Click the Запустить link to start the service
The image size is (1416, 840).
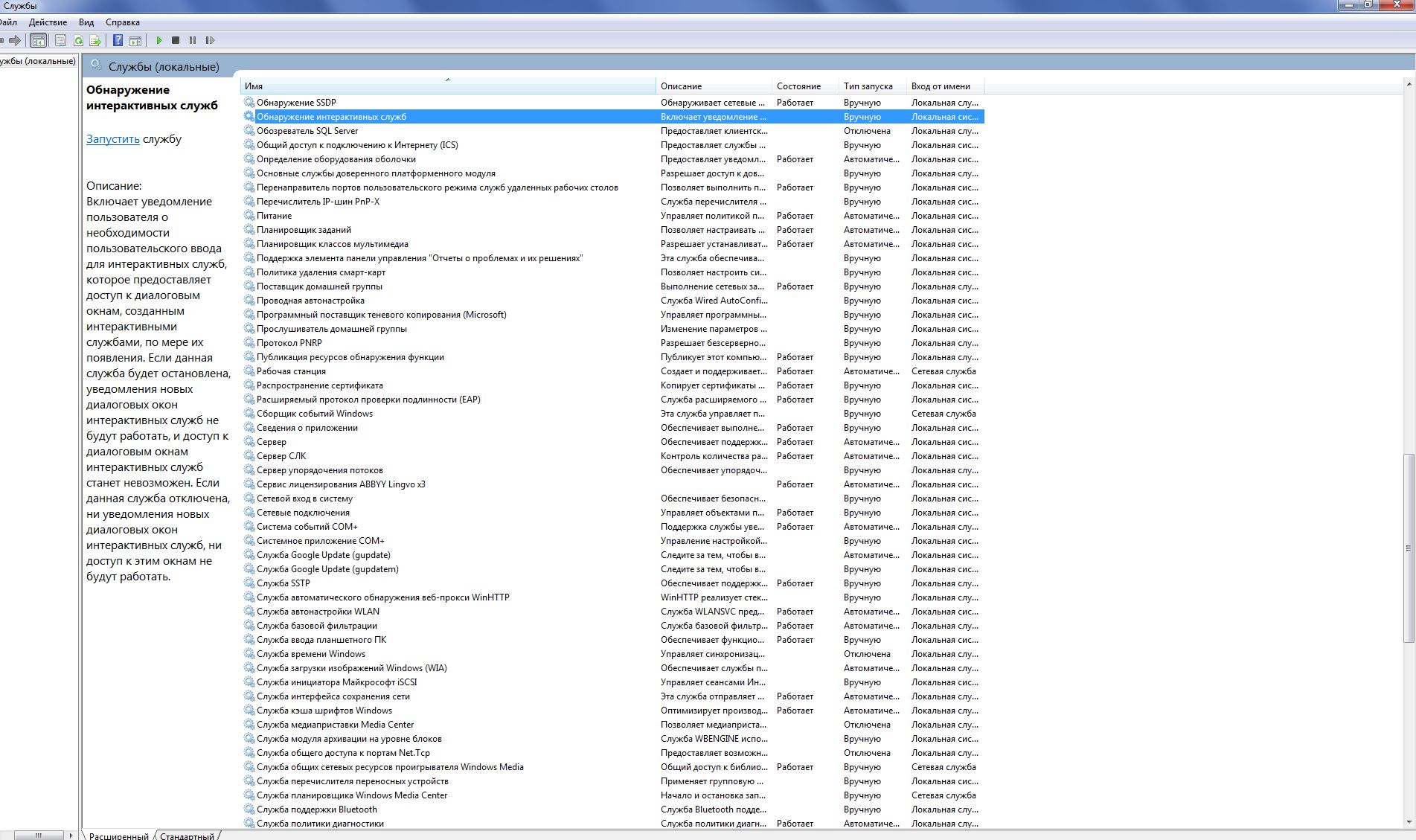click(x=113, y=139)
